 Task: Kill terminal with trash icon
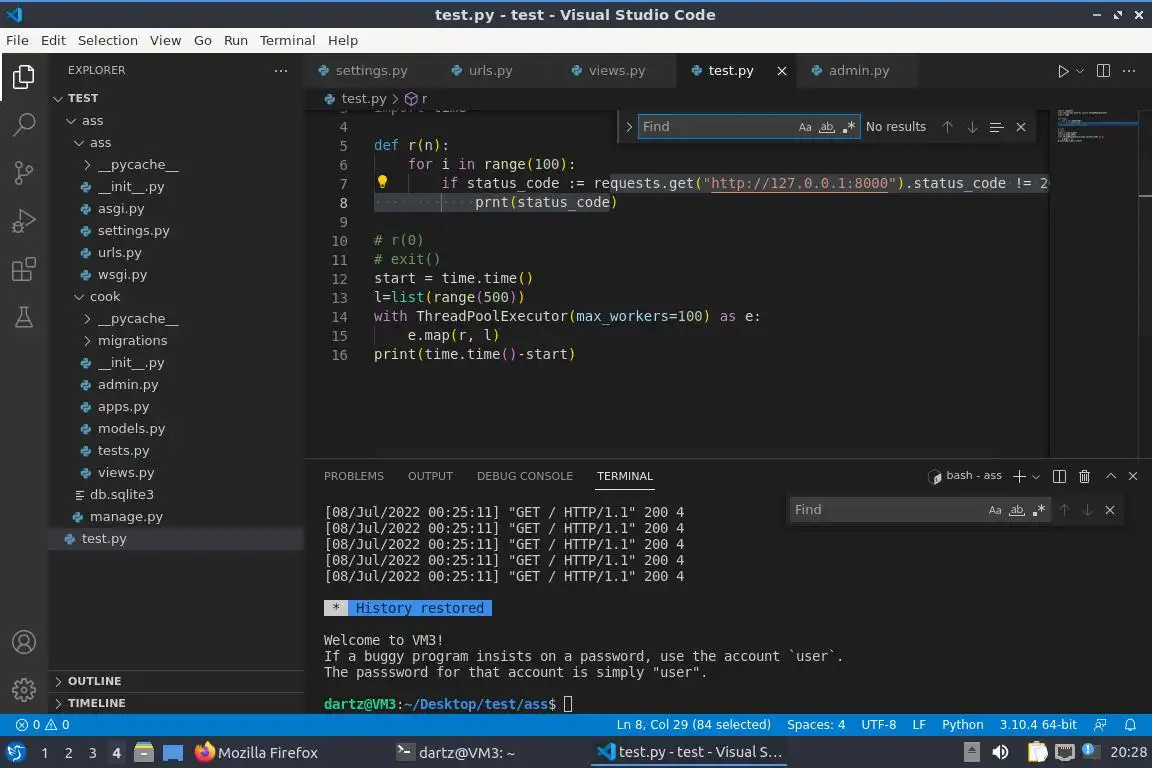pos(1084,476)
